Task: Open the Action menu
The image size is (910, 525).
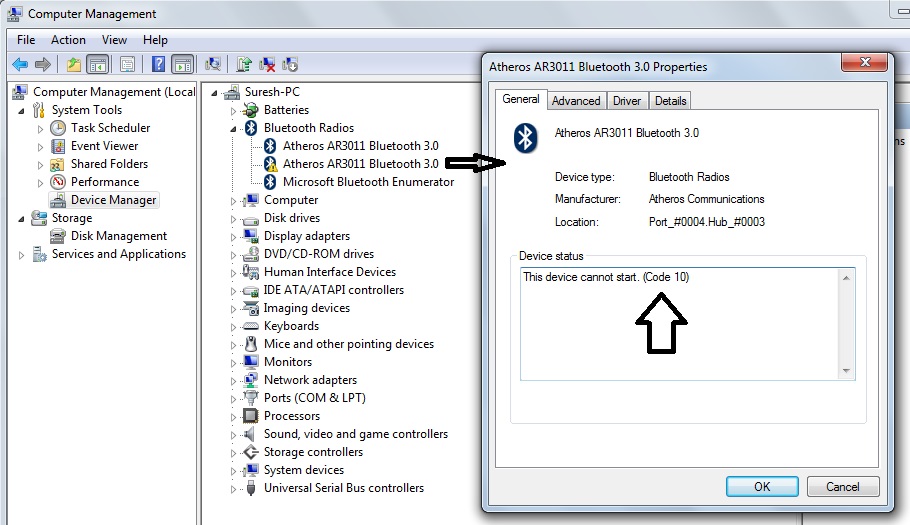Action: pos(68,39)
